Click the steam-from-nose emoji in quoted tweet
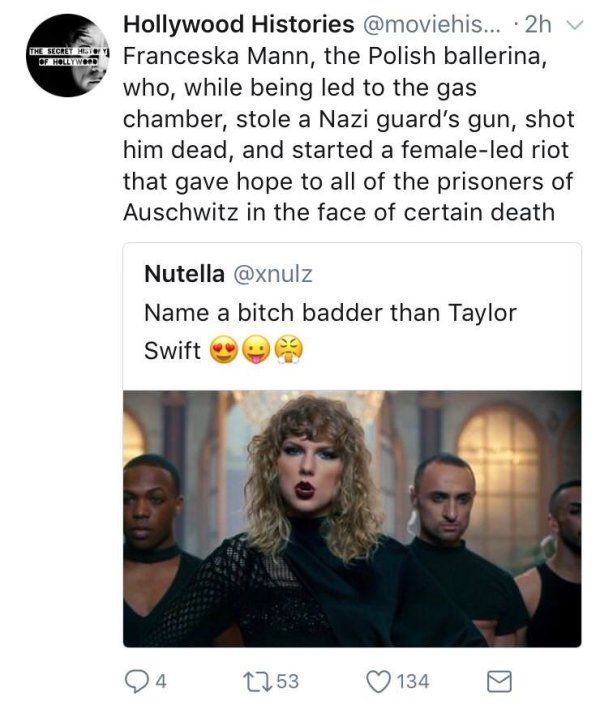Screen dimensions: 600x705 (x=289, y=350)
